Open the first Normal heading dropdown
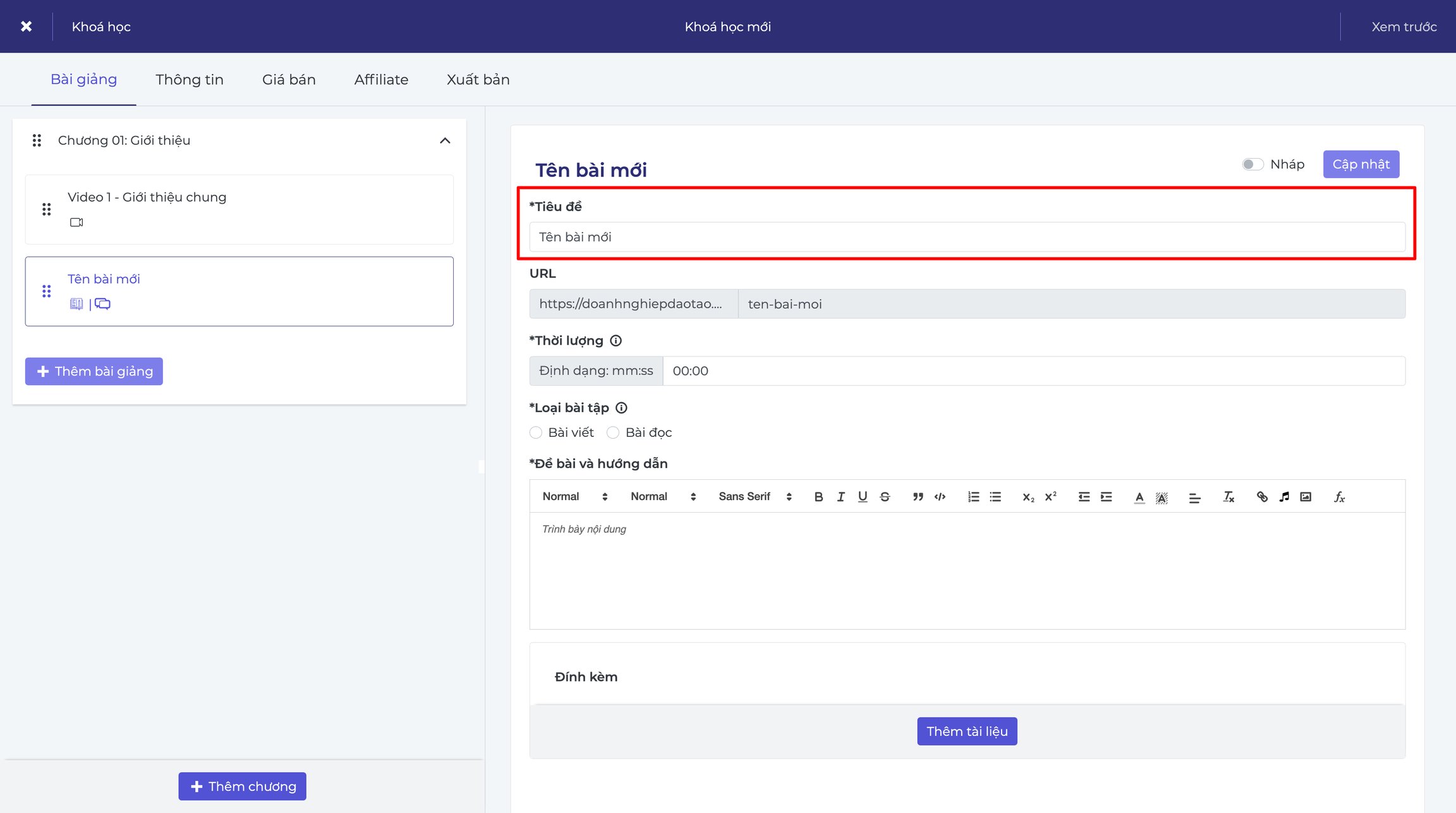Image resolution: width=1456 pixels, height=813 pixels. [575, 497]
